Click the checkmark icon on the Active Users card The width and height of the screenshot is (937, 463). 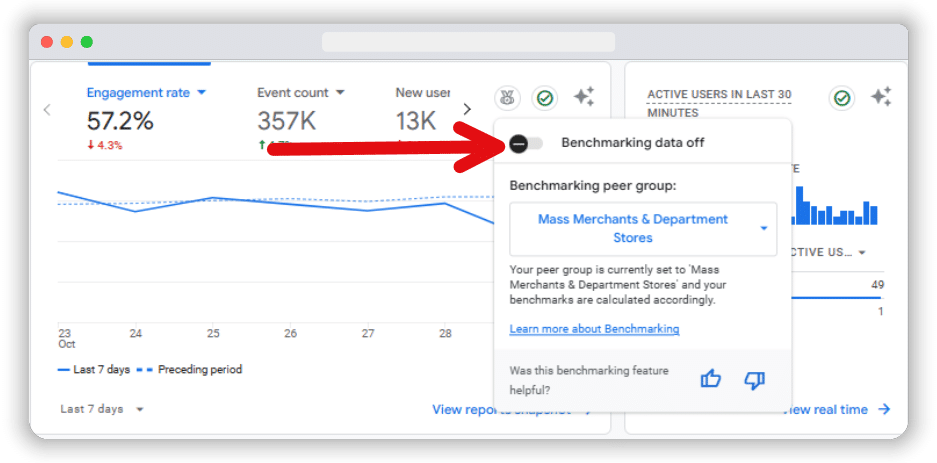[x=842, y=98]
